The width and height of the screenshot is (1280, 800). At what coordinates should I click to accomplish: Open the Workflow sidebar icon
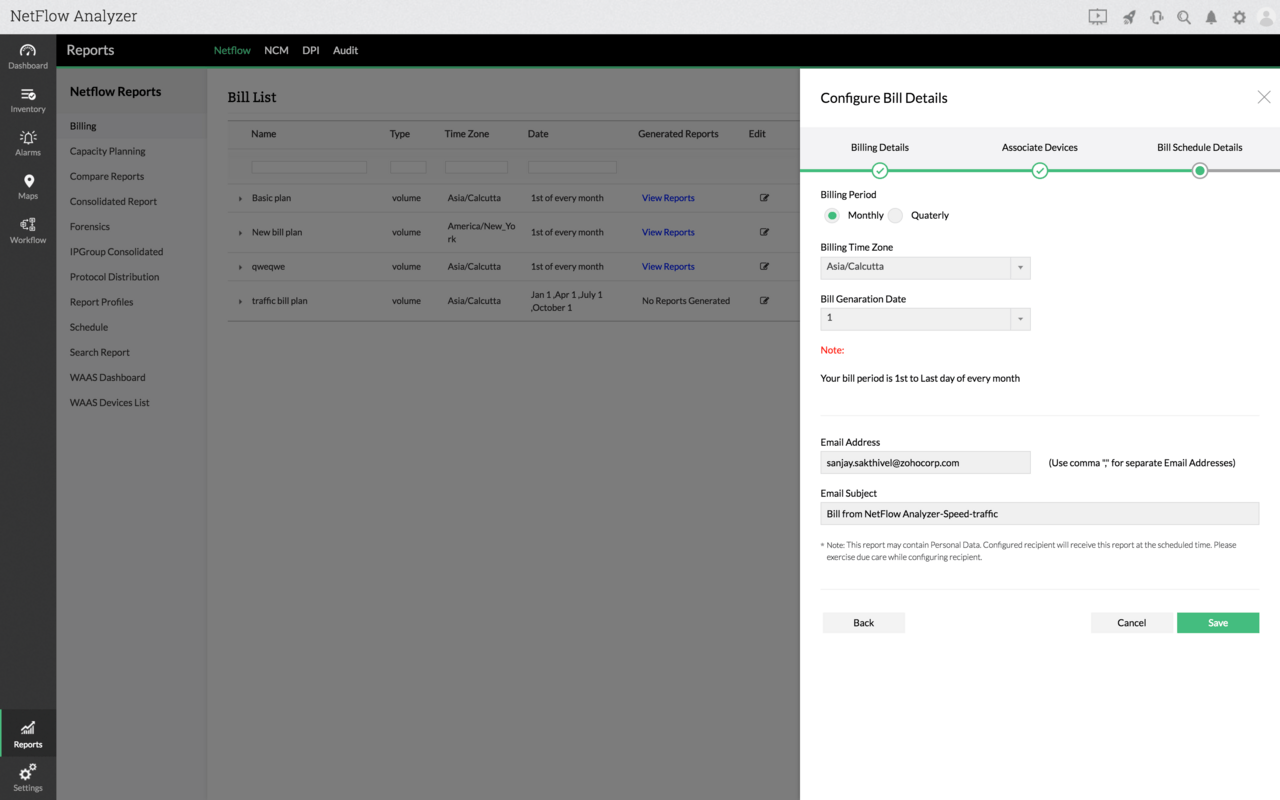point(28,230)
